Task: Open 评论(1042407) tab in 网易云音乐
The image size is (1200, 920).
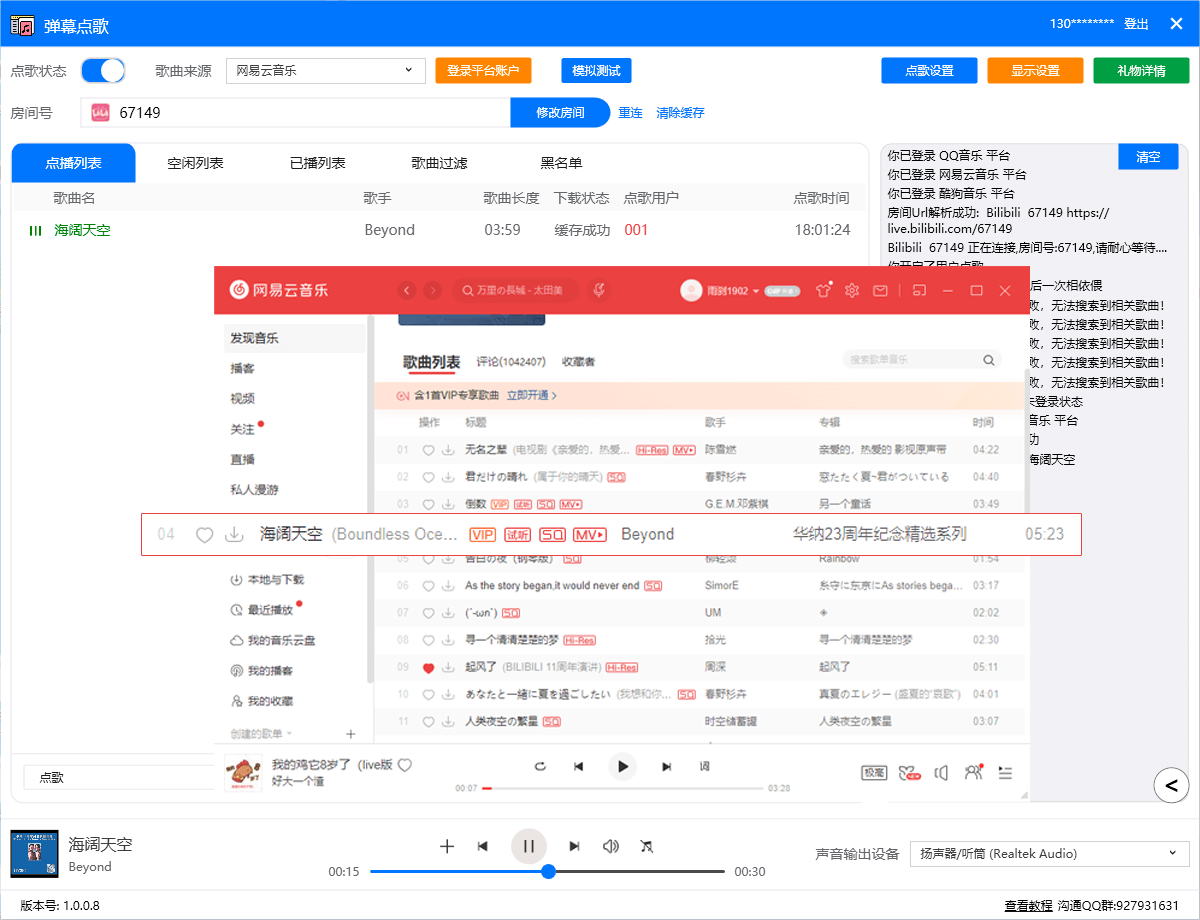Action: tap(511, 361)
